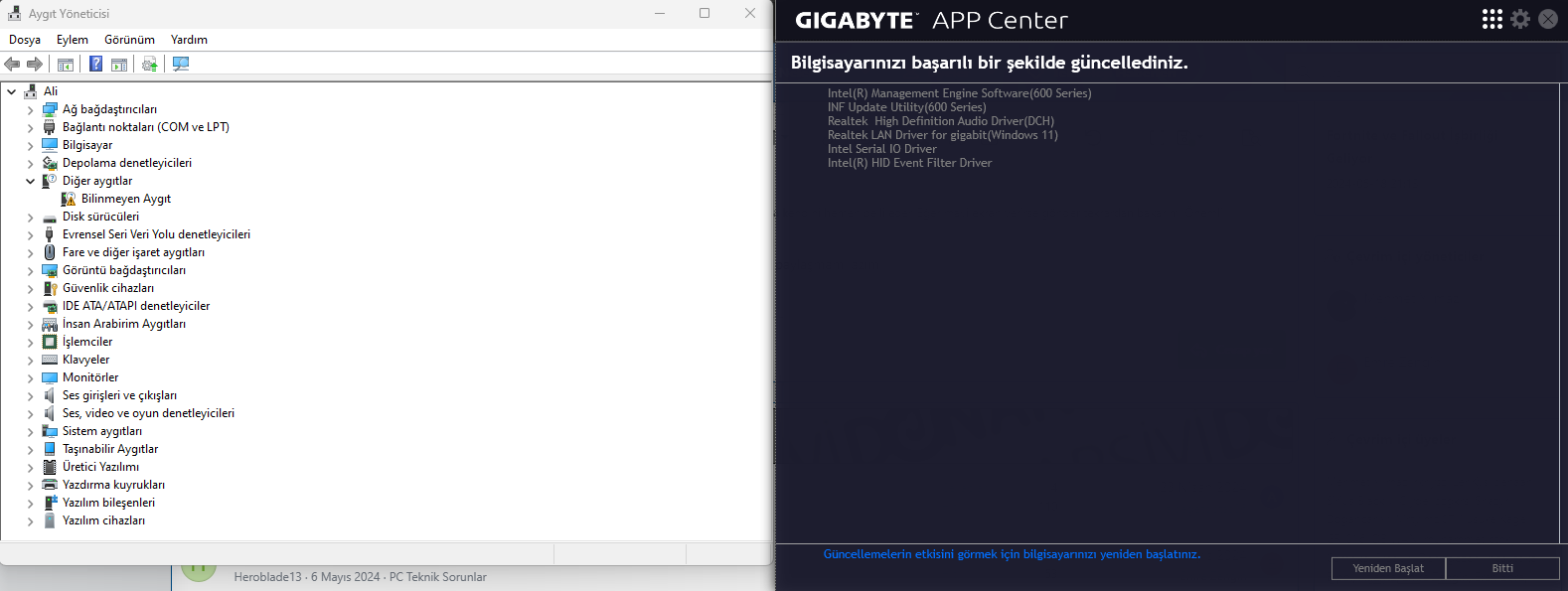Click the update driver toolbar icon
This screenshot has width=1568, height=591.
coord(149,64)
